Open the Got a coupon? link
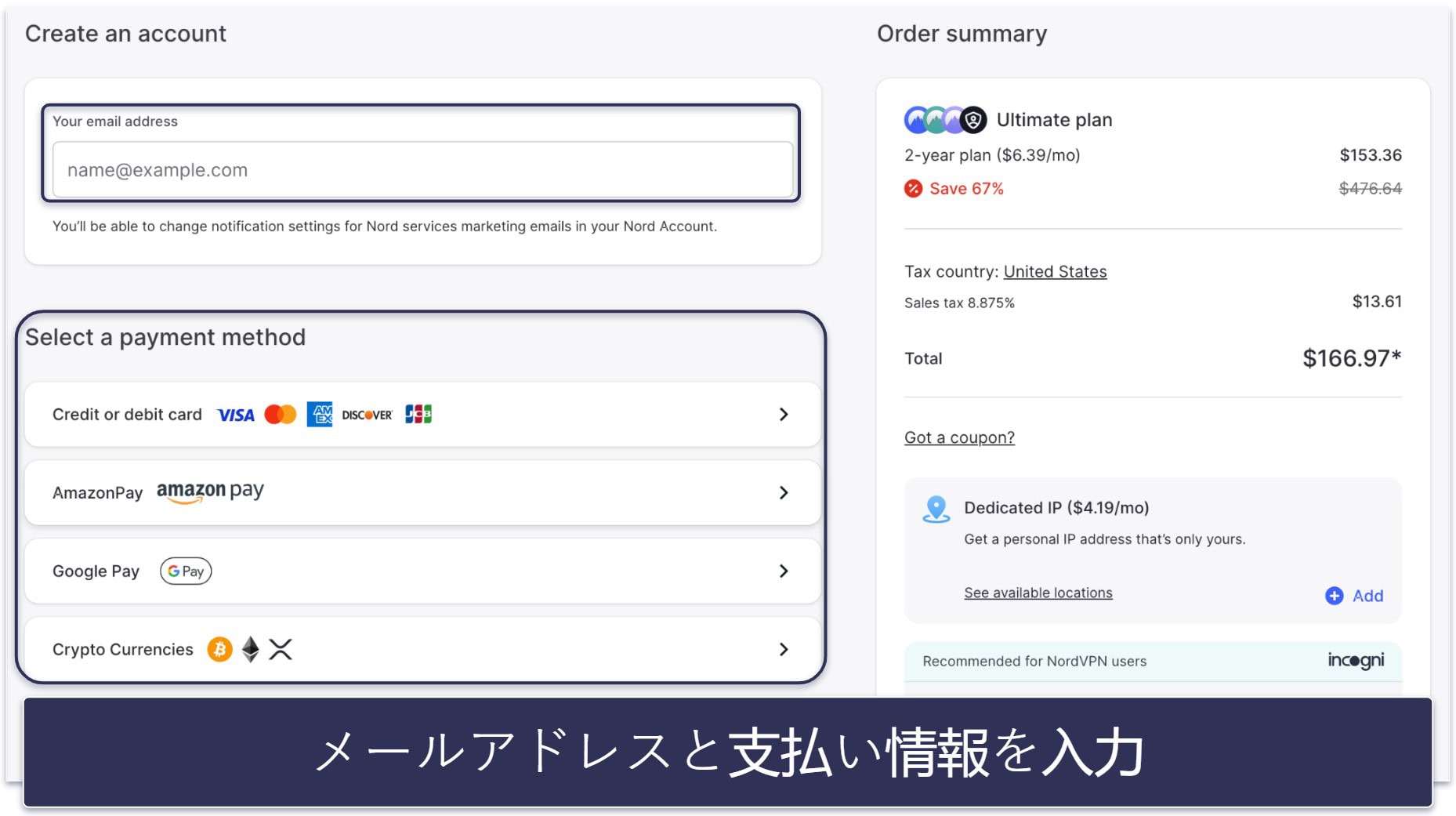 [959, 437]
